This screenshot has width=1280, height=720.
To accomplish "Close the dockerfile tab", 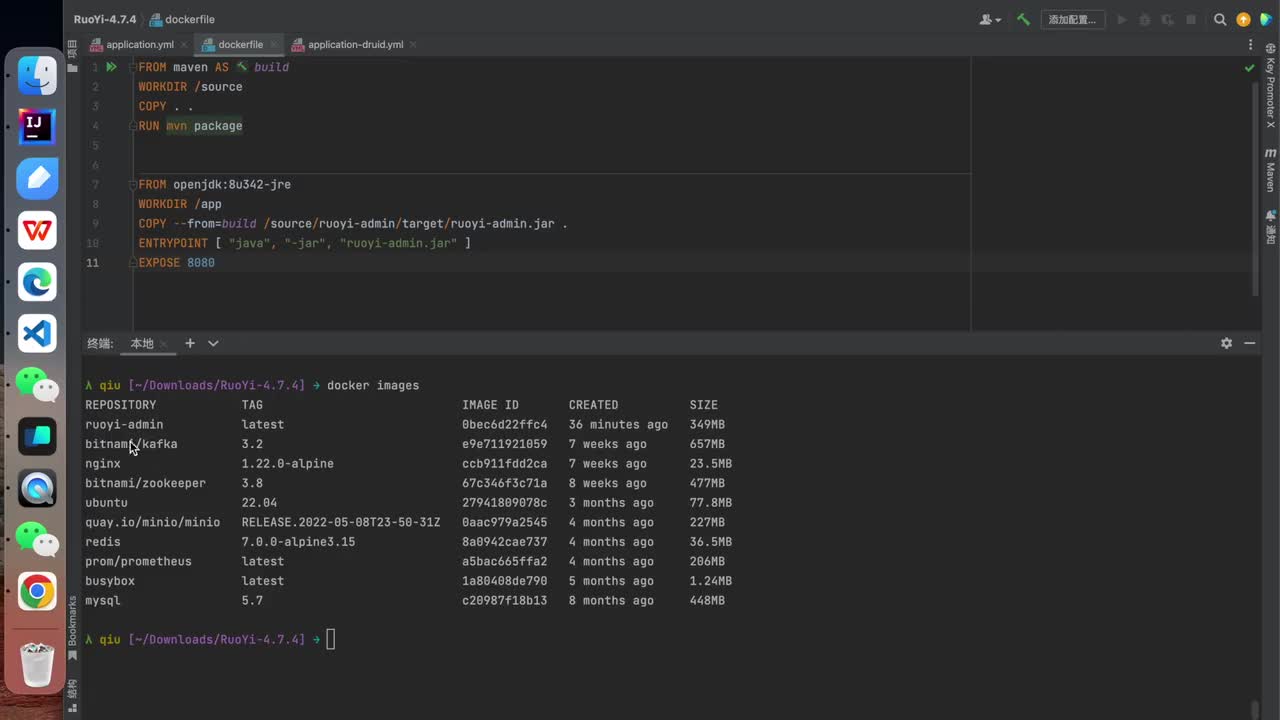I will coord(273,45).
